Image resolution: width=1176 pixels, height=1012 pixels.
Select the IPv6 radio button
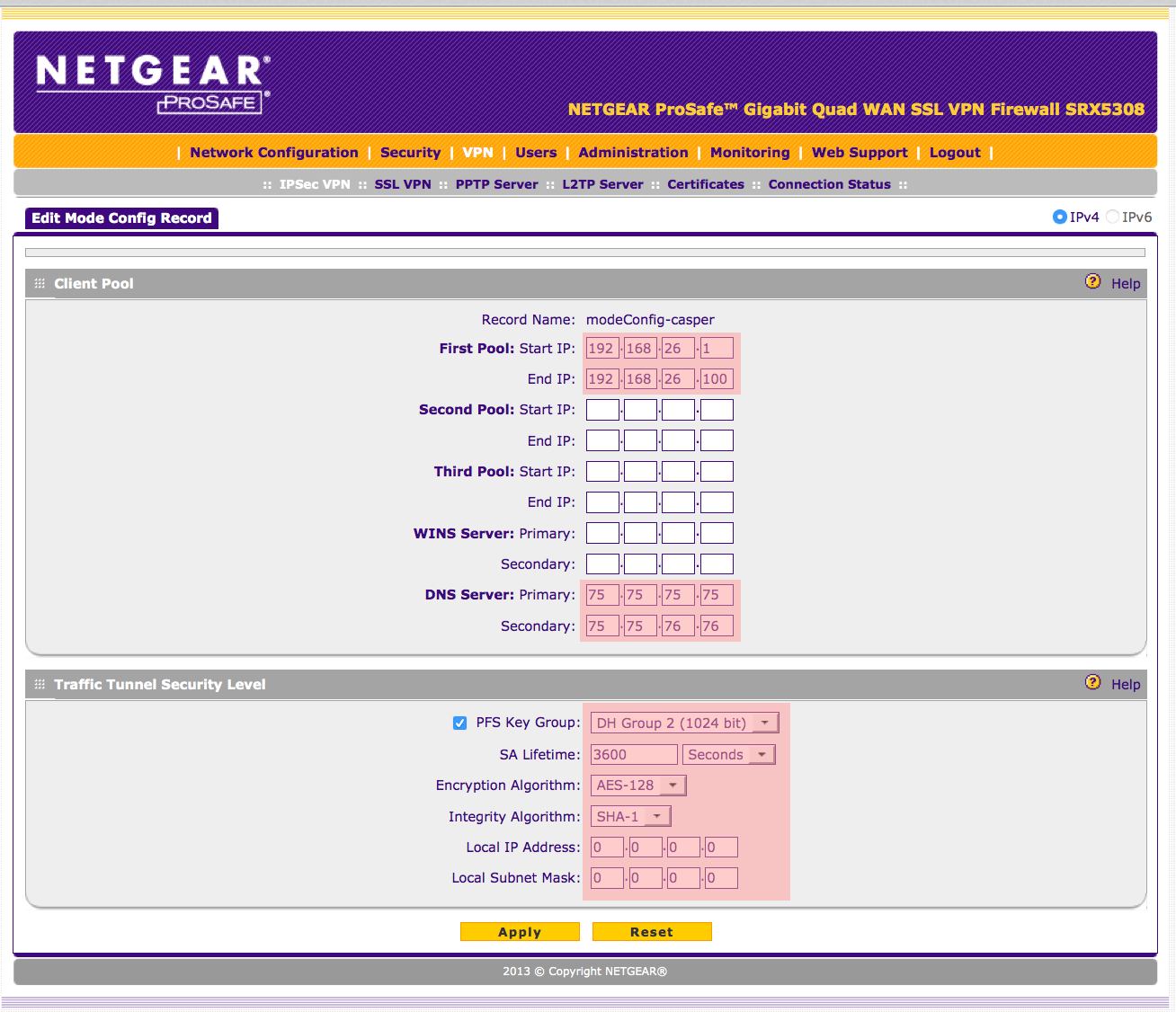pyautogui.click(x=1112, y=217)
